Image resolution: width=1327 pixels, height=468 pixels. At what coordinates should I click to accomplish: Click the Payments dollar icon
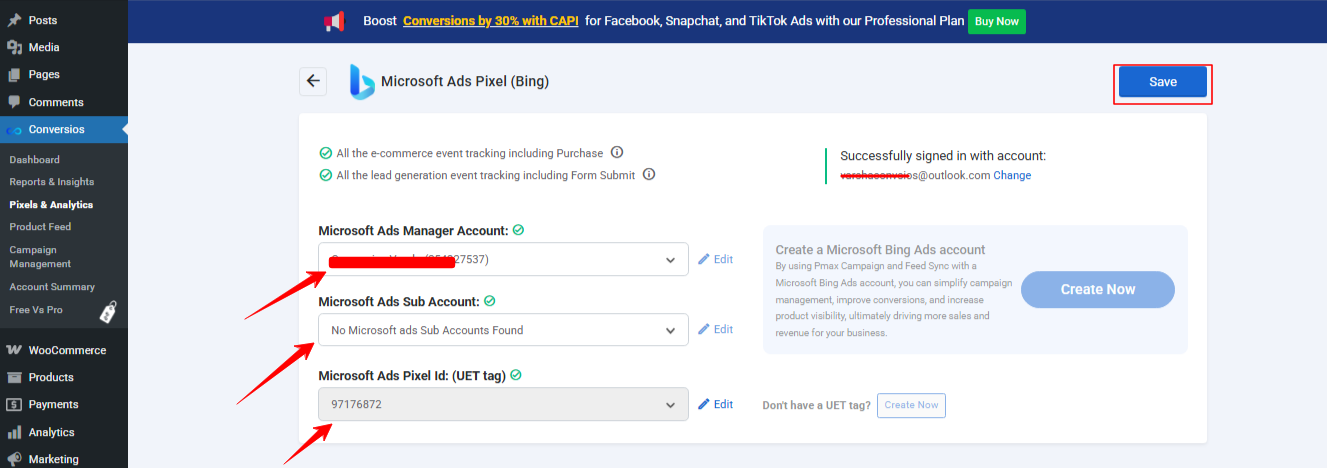coord(14,404)
